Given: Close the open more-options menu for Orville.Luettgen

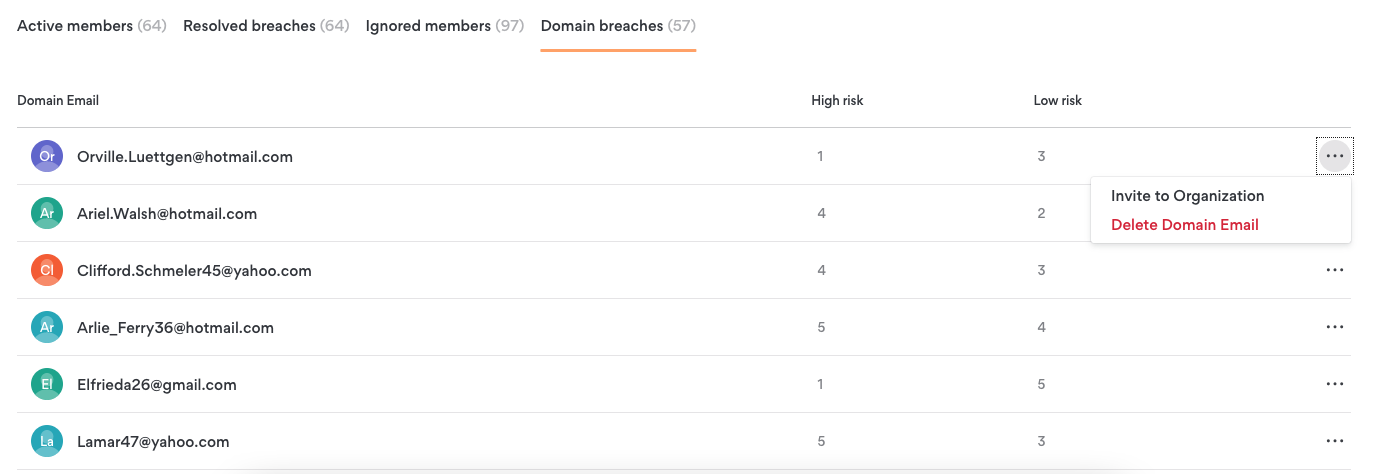Looking at the screenshot, I should click(x=1334, y=156).
